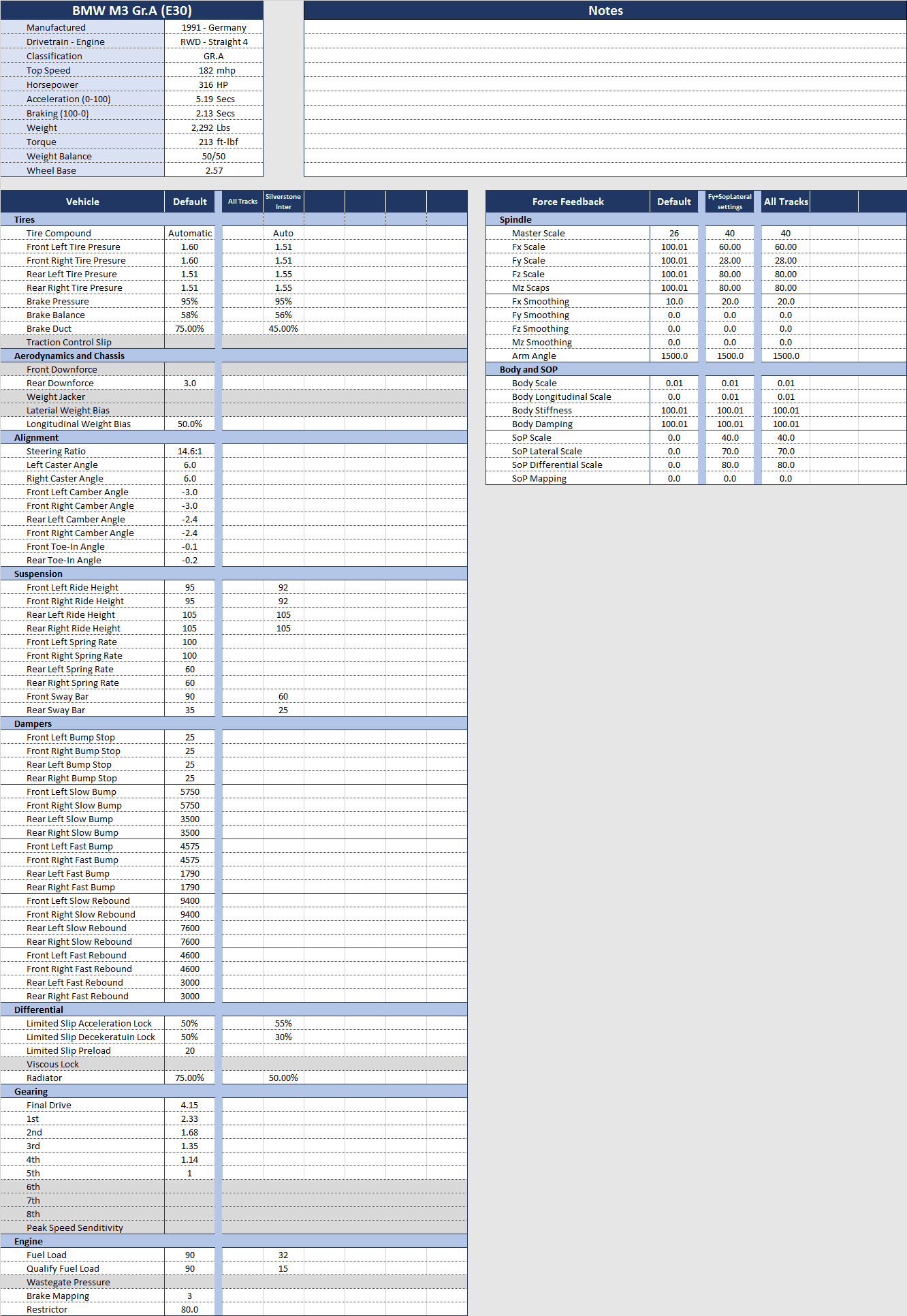The height and width of the screenshot is (1316, 907).
Task: Click the Peak Speed Senditivity row label
Action: tap(75, 1227)
